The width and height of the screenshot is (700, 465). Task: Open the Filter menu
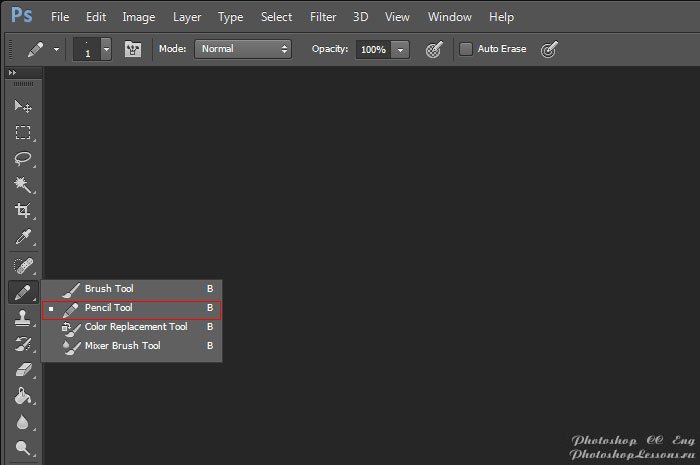tap(323, 17)
